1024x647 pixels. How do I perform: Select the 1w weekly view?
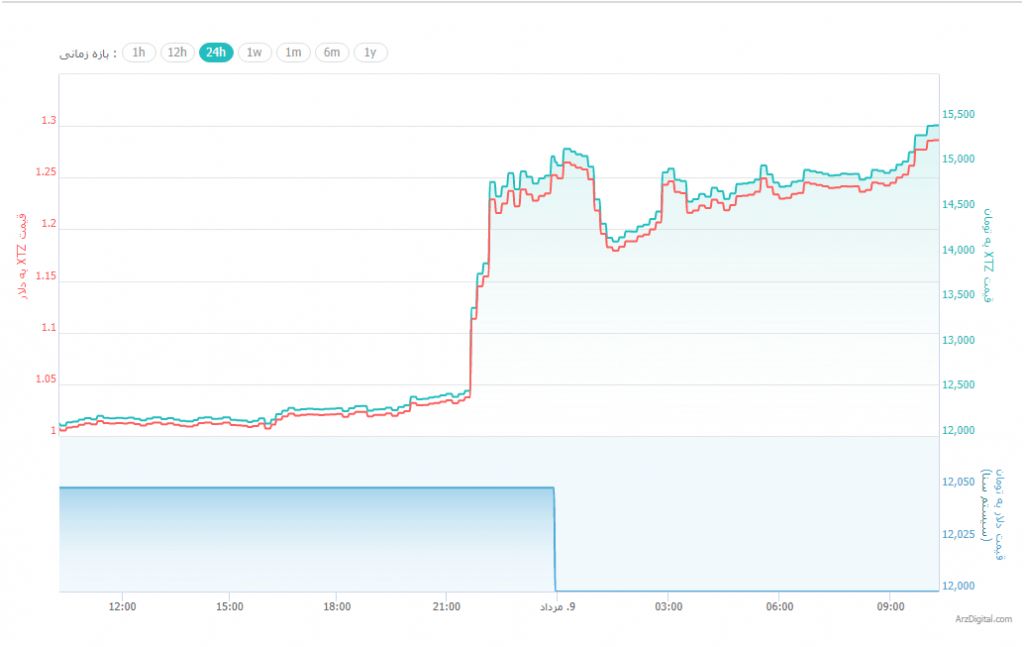tap(254, 53)
